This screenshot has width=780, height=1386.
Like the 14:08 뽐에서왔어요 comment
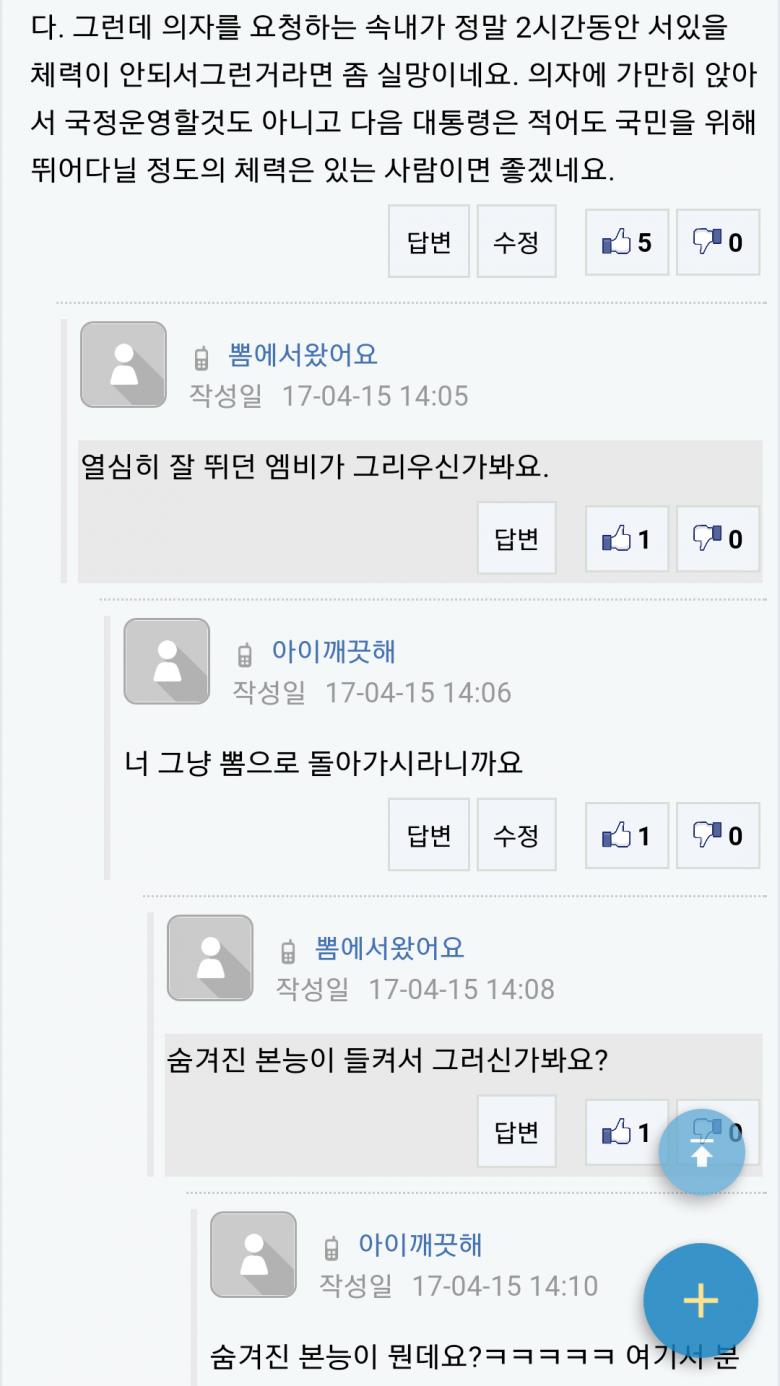click(x=624, y=1132)
